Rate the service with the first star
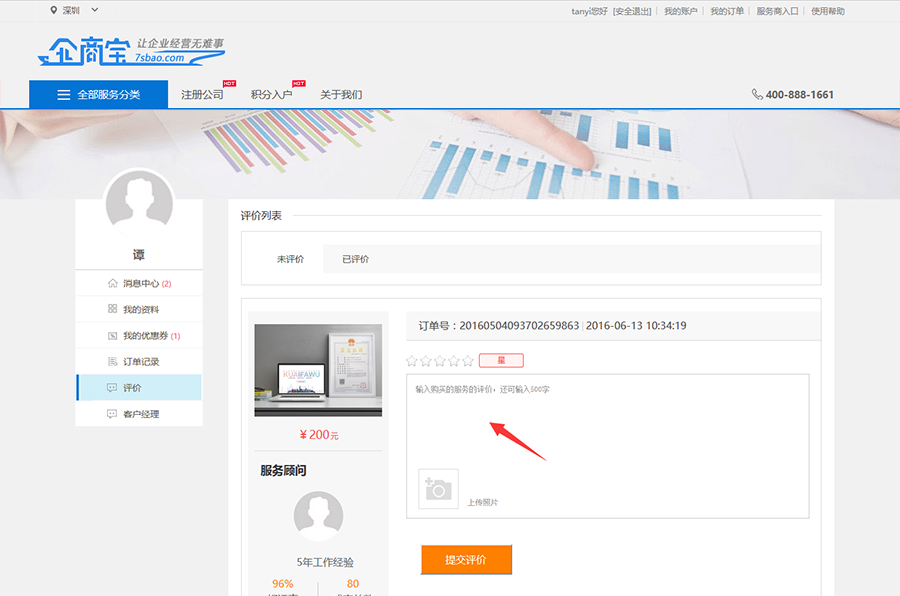Image resolution: width=900 pixels, height=596 pixels. click(412, 361)
